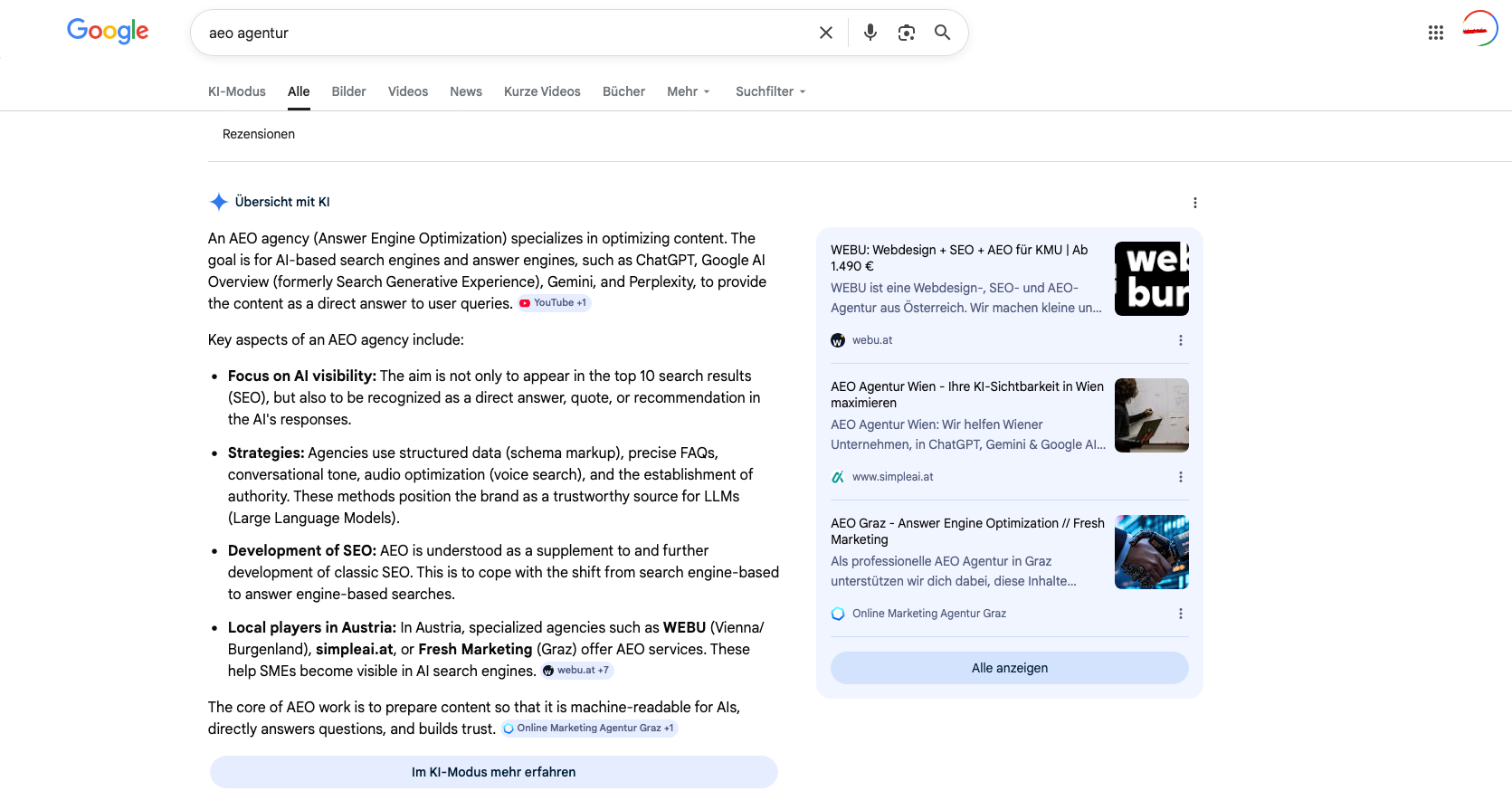
Task: Switch to the KI-Modus tab
Action: pyautogui.click(x=236, y=91)
